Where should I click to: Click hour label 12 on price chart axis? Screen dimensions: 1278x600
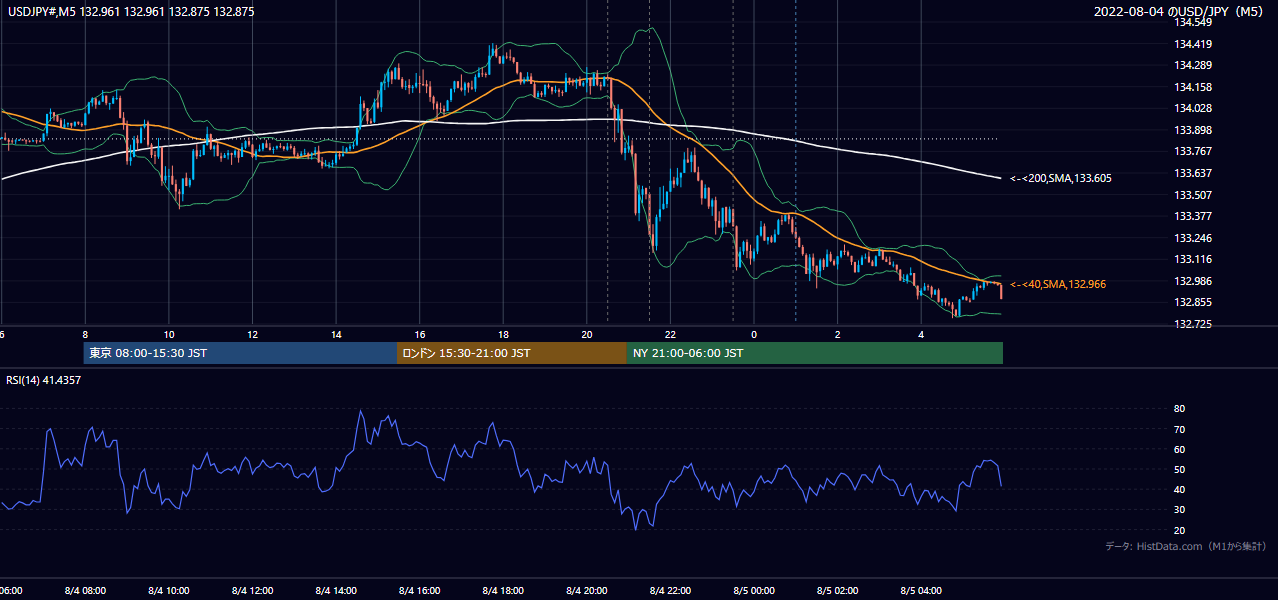[x=252, y=335]
